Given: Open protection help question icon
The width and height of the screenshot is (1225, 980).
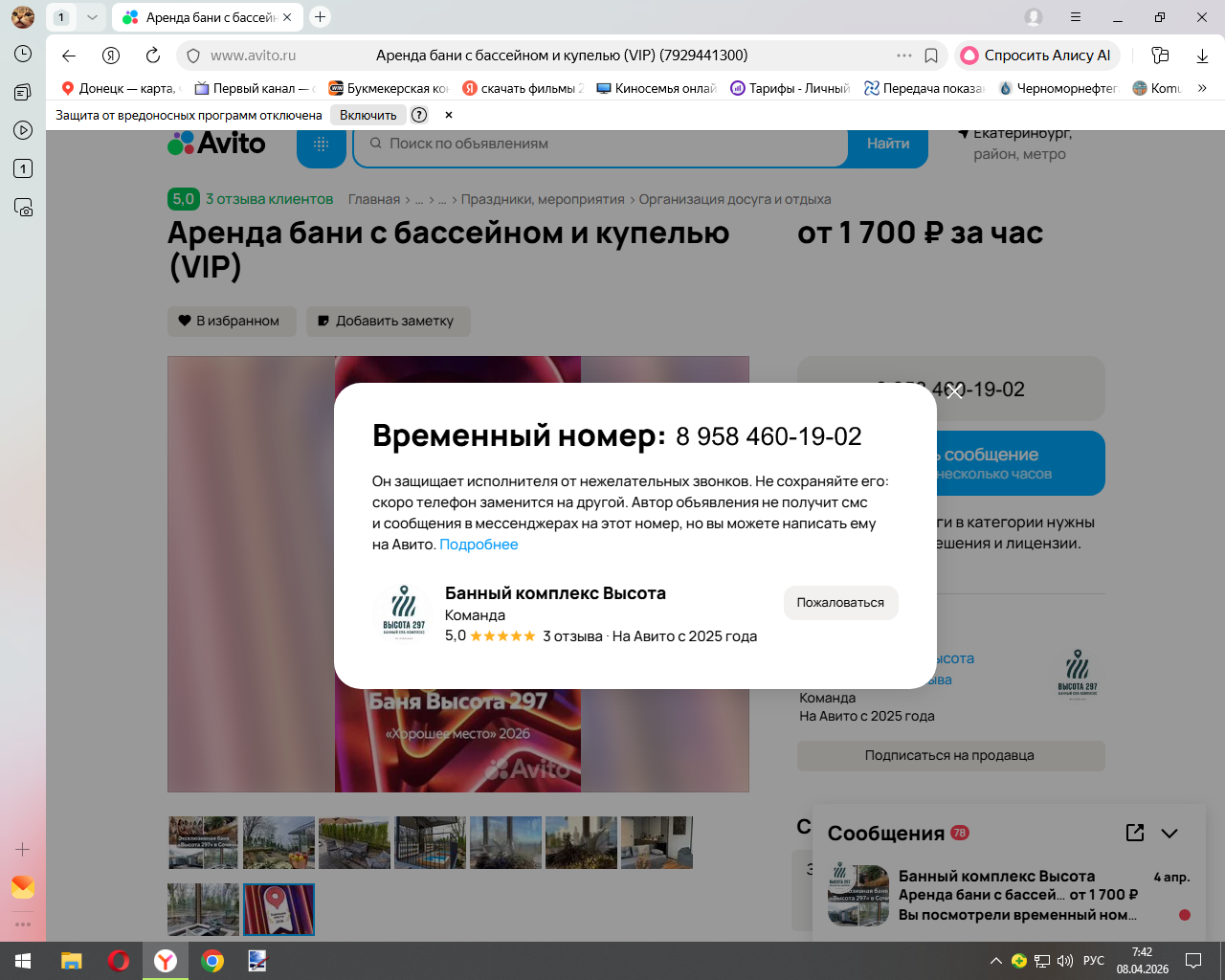Looking at the screenshot, I should 419,115.
